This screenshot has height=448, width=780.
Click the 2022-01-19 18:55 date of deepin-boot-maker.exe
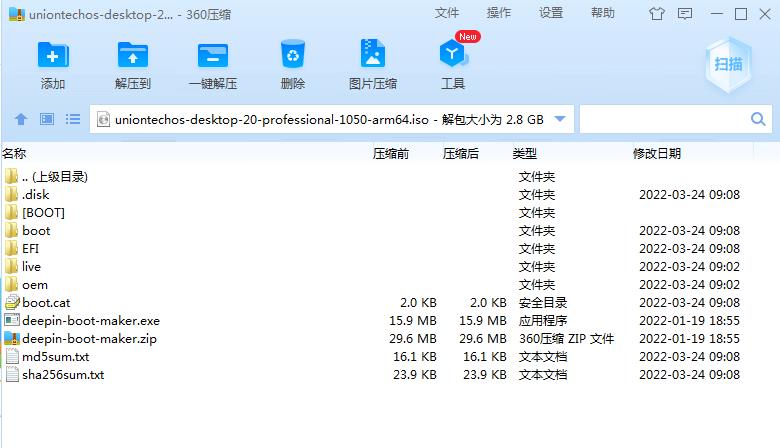point(689,321)
